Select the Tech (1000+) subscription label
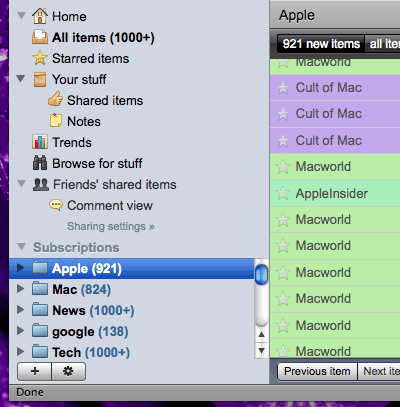Viewport: 400px width, 407px height. pyautogui.click(x=91, y=352)
